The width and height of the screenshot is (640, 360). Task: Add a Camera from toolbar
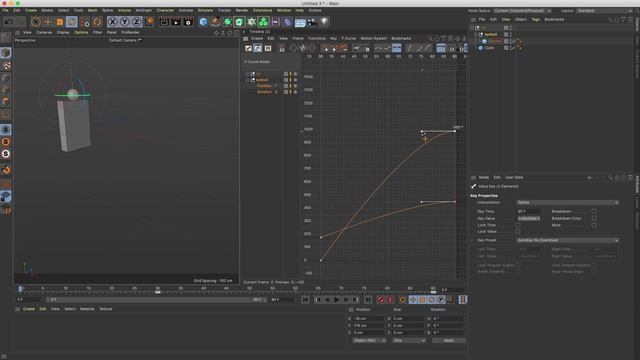(x=312, y=22)
